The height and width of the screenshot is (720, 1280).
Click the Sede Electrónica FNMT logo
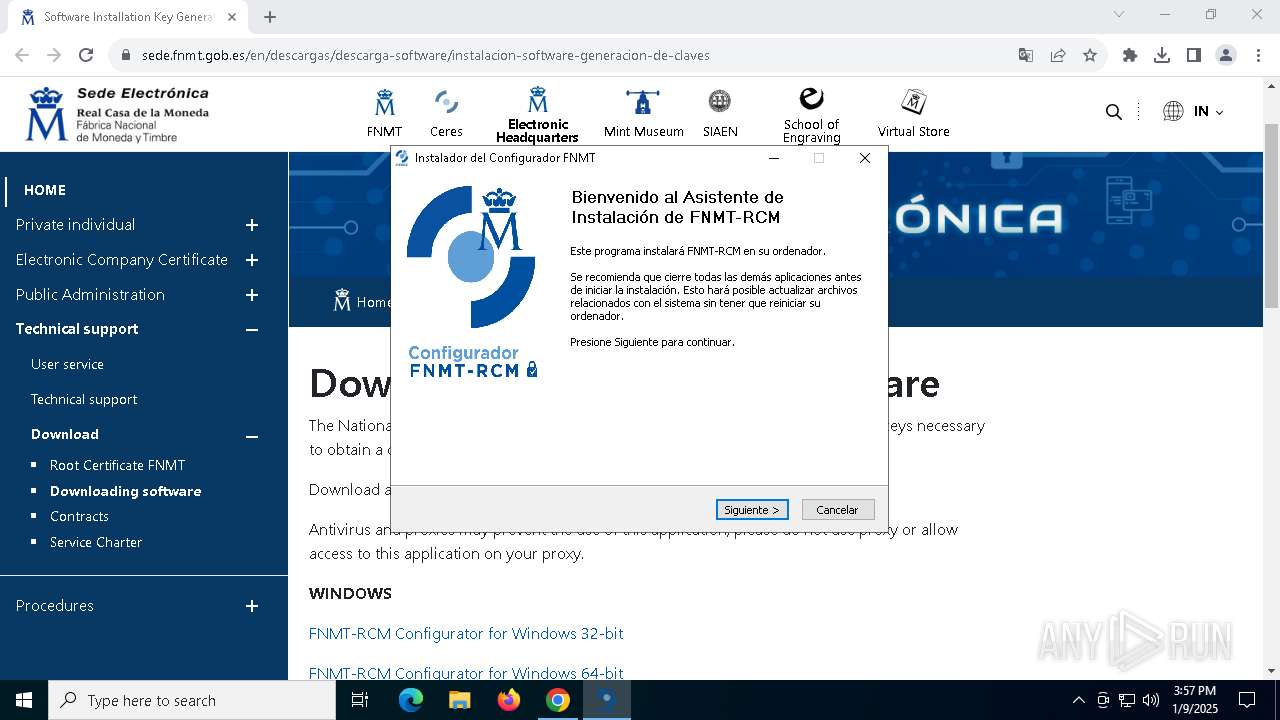[117, 114]
